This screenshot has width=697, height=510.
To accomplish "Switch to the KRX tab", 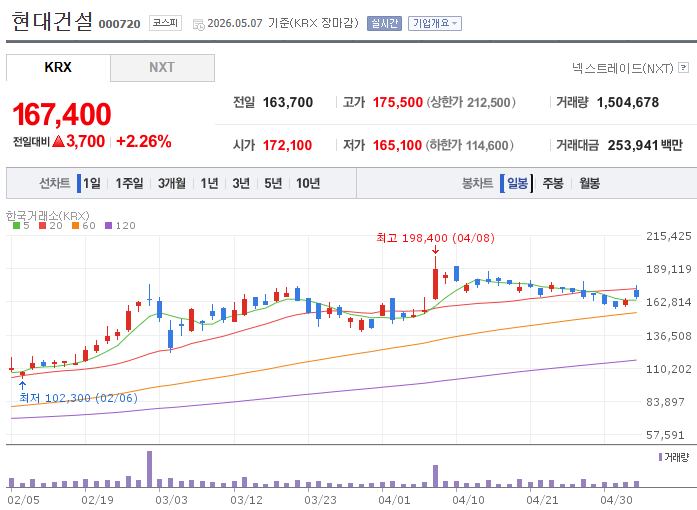I will [58, 68].
